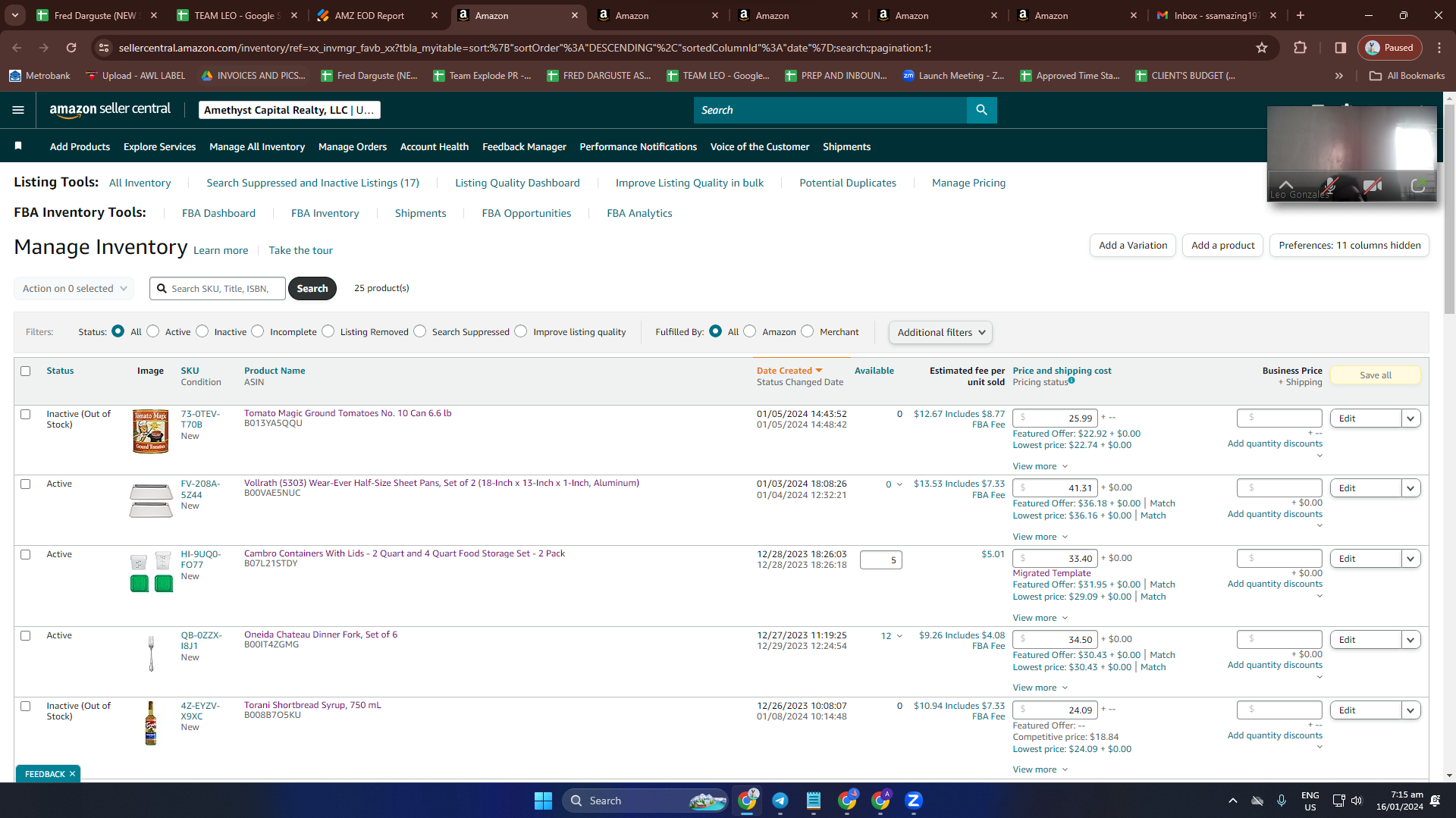Click the site info icon in address bar
Screen dimensions: 1456x818
point(104,48)
